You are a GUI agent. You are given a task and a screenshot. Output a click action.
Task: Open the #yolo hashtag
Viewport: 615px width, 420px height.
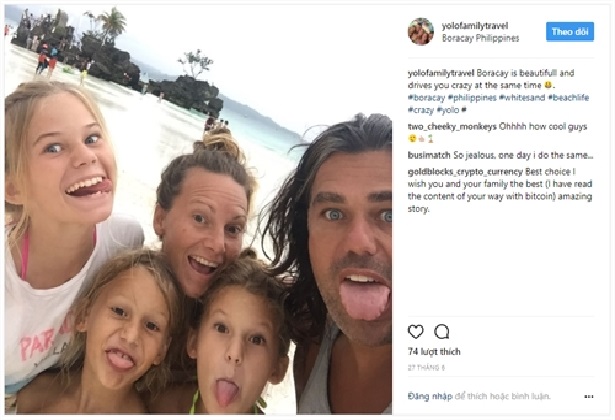coord(448,110)
